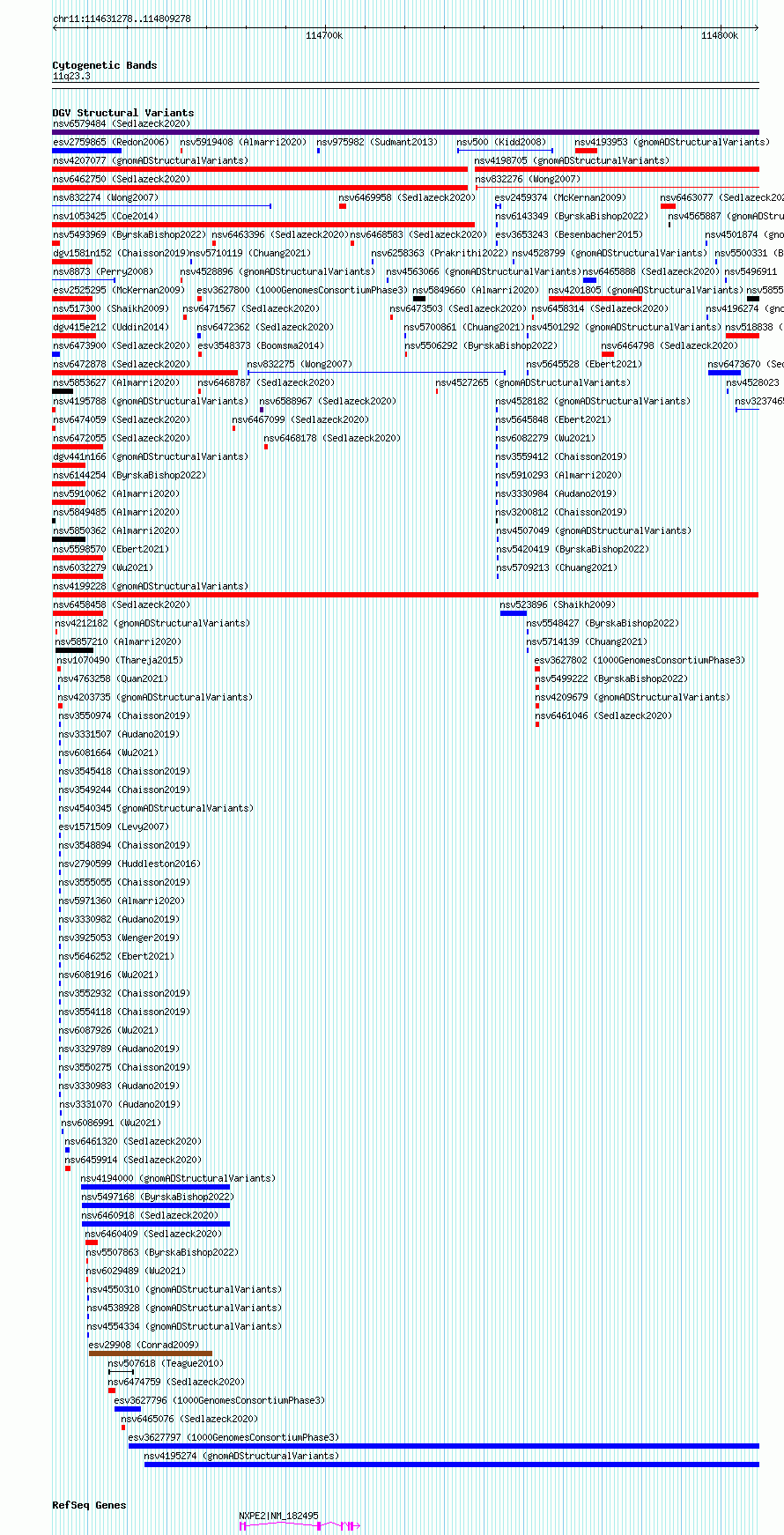Open variant esv3653243 (Besenbacher2015)
784x1535 pixels.
569,234
